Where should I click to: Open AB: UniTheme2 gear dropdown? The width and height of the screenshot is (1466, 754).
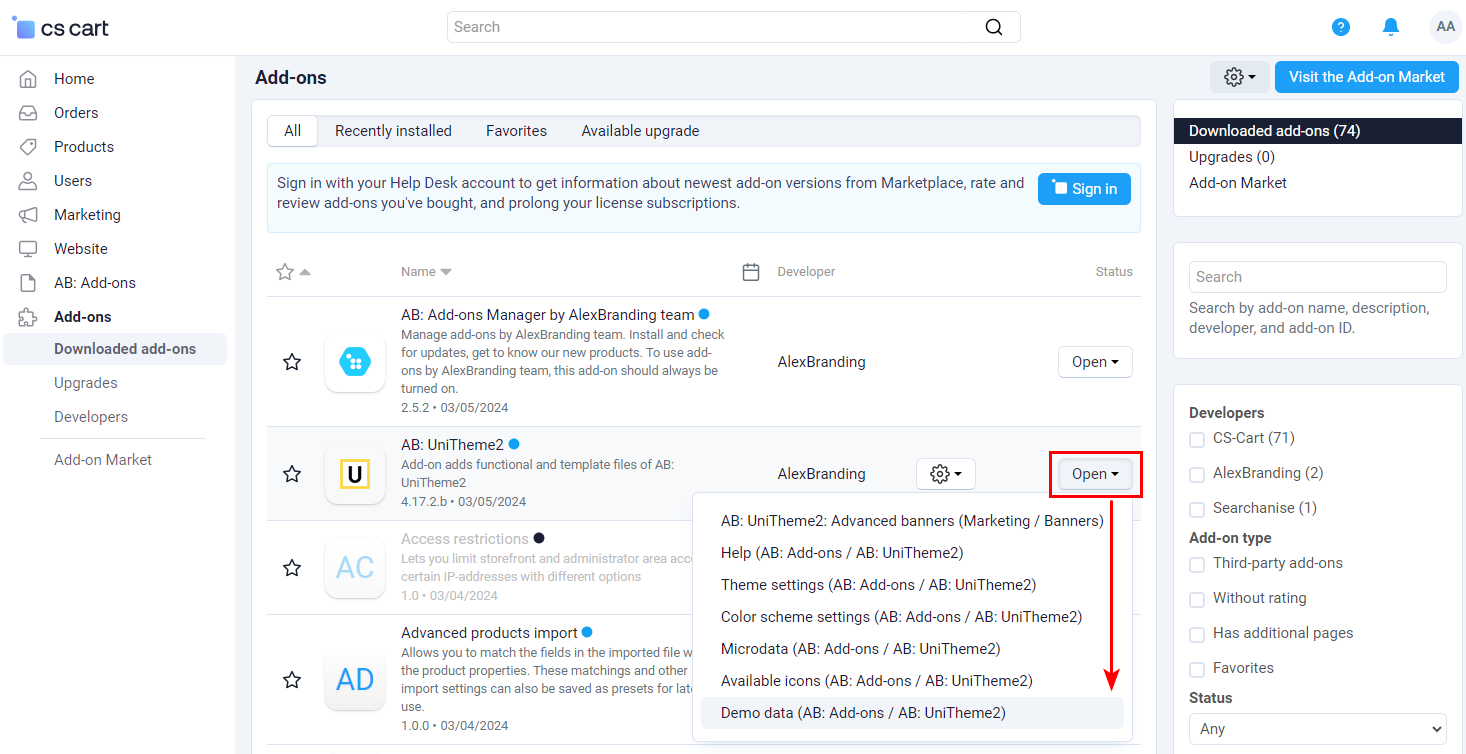click(x=946, y=474)
